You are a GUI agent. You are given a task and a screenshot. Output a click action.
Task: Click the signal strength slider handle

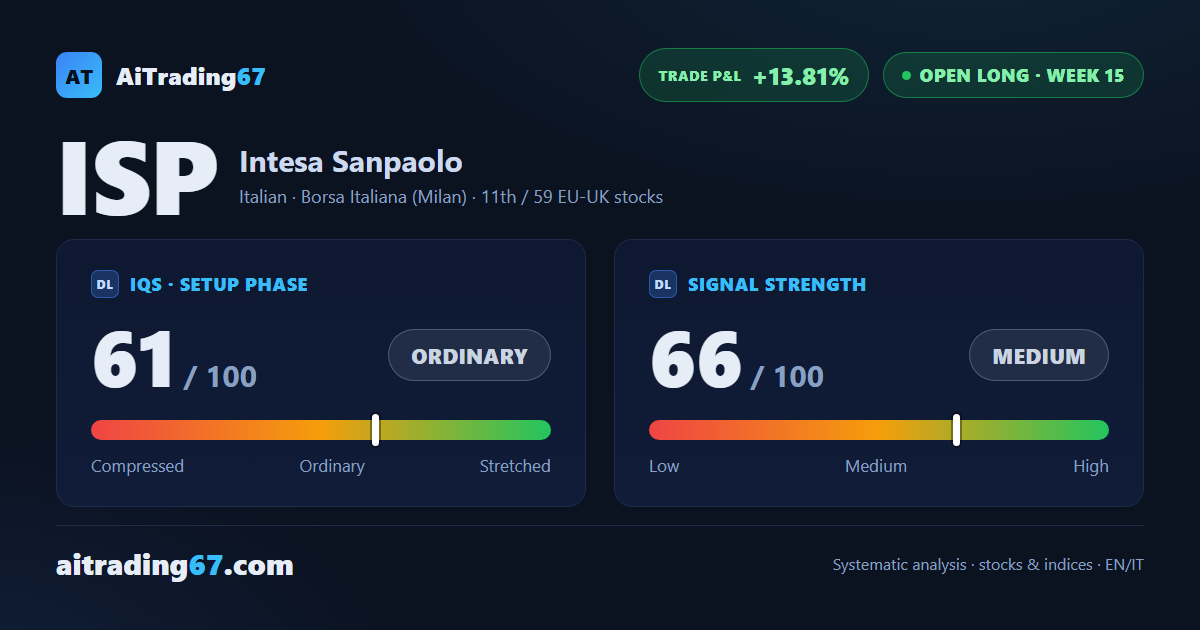tap(956, 430)
